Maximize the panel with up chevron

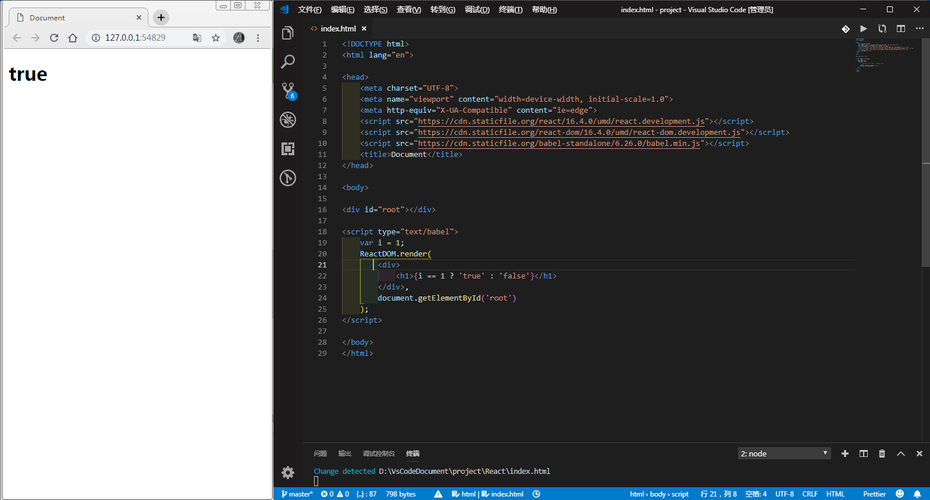pos(901,454)
